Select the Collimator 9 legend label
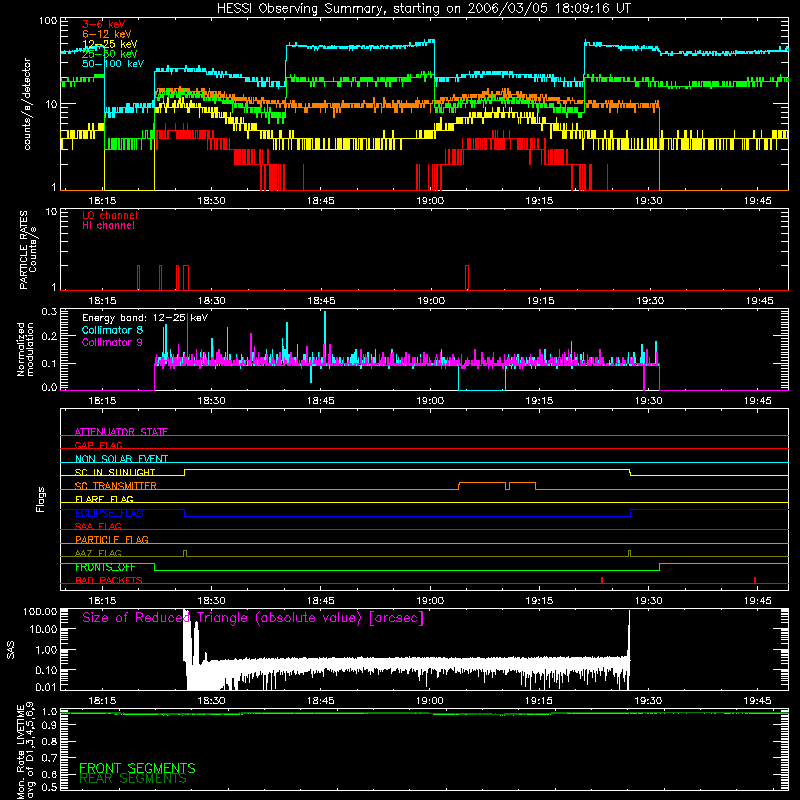Image resolution: width=800 pixels, height=800 pixels. point(112,342)
